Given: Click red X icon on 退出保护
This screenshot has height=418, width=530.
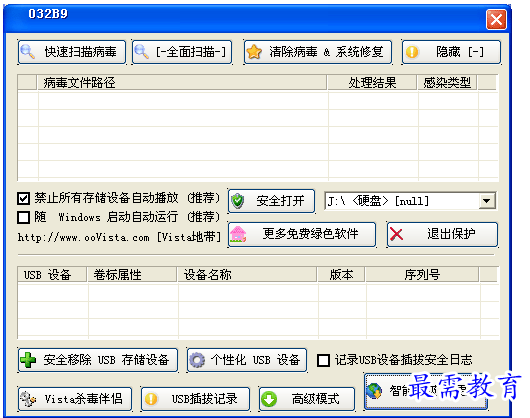Looking at the screenshot, I should (396, 234).
